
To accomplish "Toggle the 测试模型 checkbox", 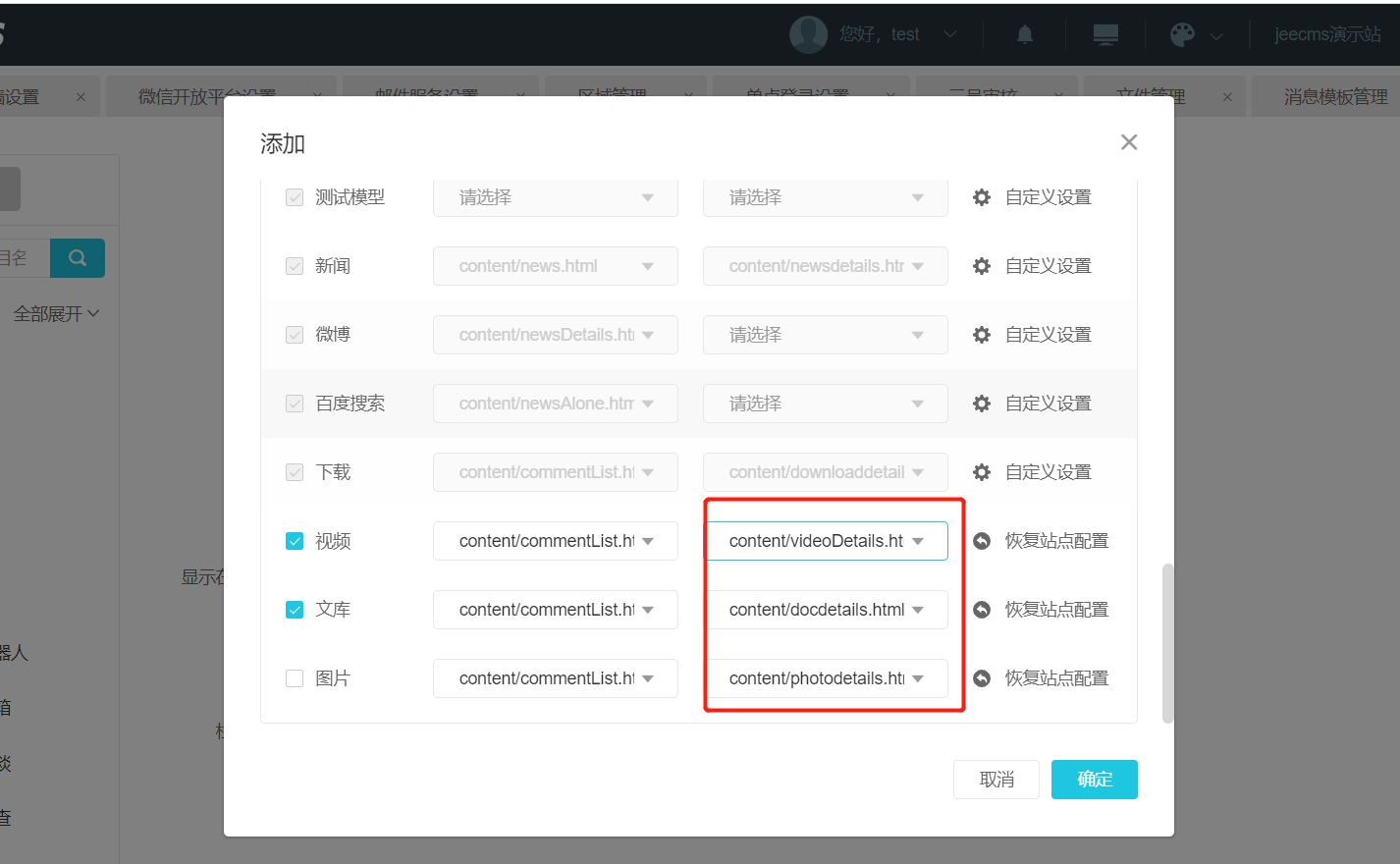I will [x=295, y=197].
